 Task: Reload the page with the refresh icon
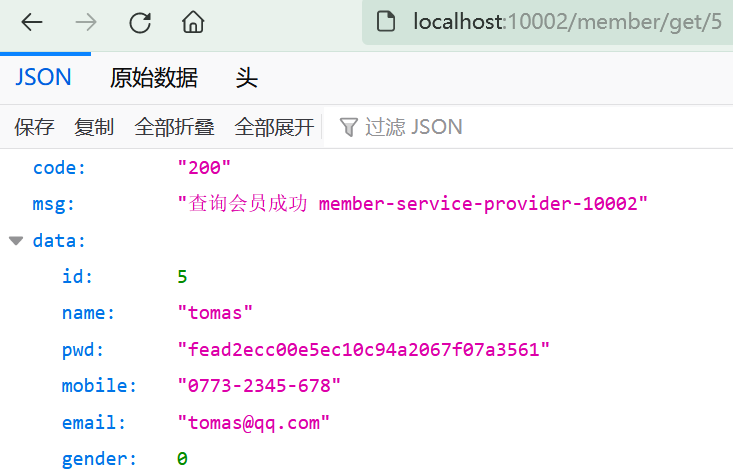(140, 22)
